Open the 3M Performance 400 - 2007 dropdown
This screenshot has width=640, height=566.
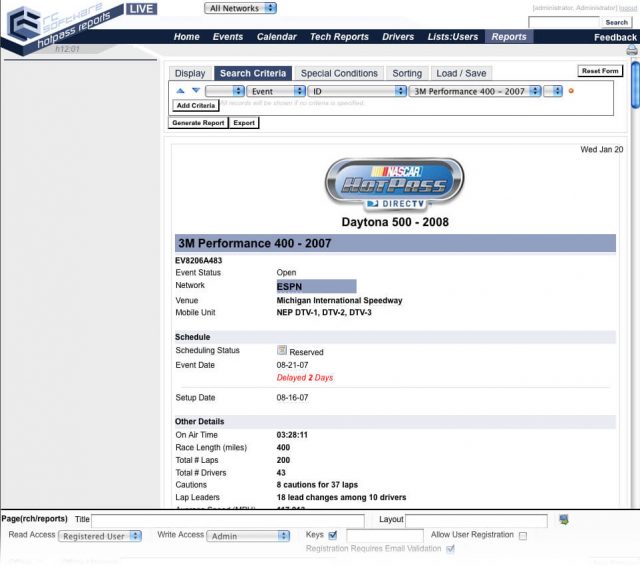475,91
